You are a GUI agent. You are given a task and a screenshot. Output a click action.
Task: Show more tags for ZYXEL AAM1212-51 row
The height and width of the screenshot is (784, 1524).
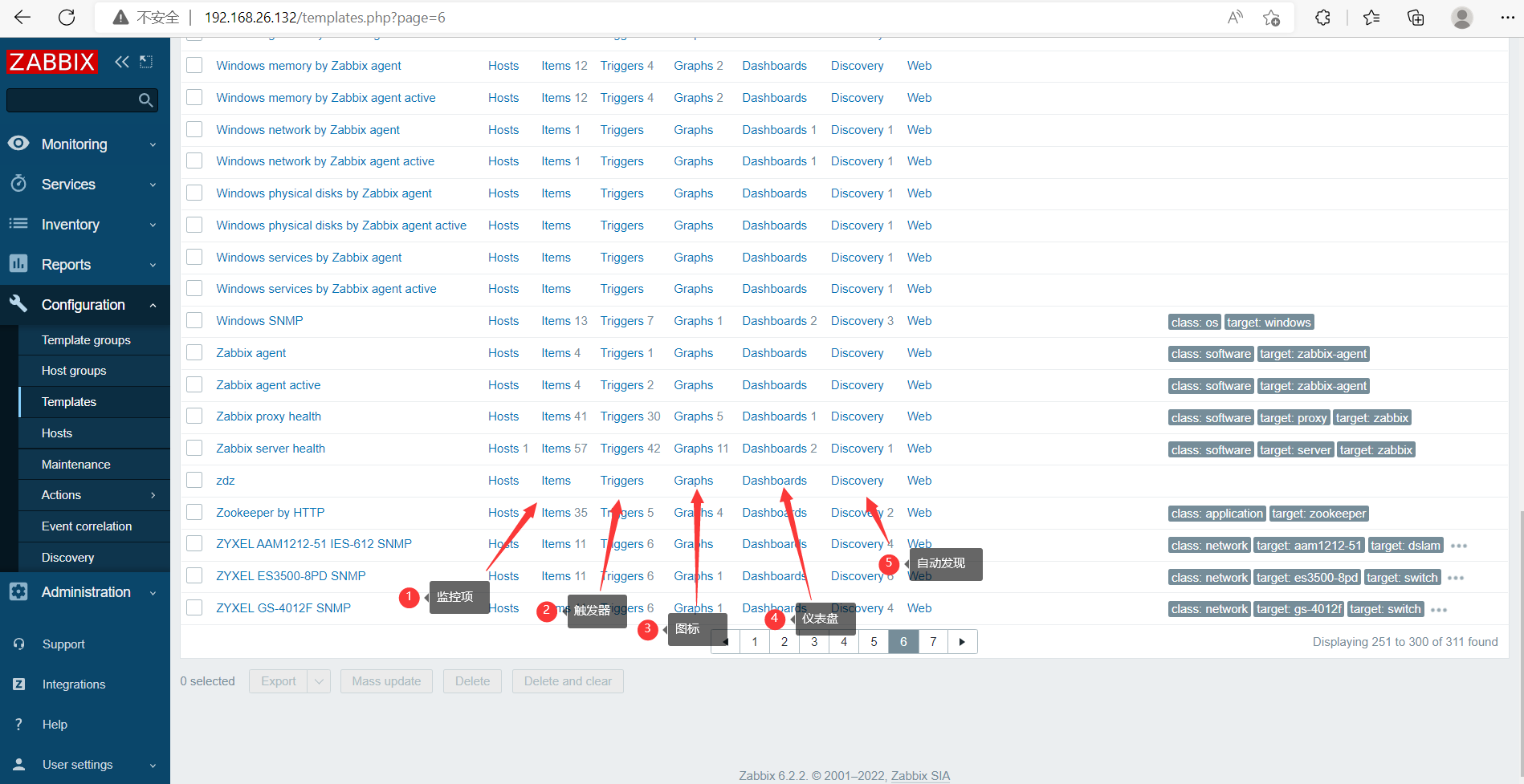pos(1459,546)
